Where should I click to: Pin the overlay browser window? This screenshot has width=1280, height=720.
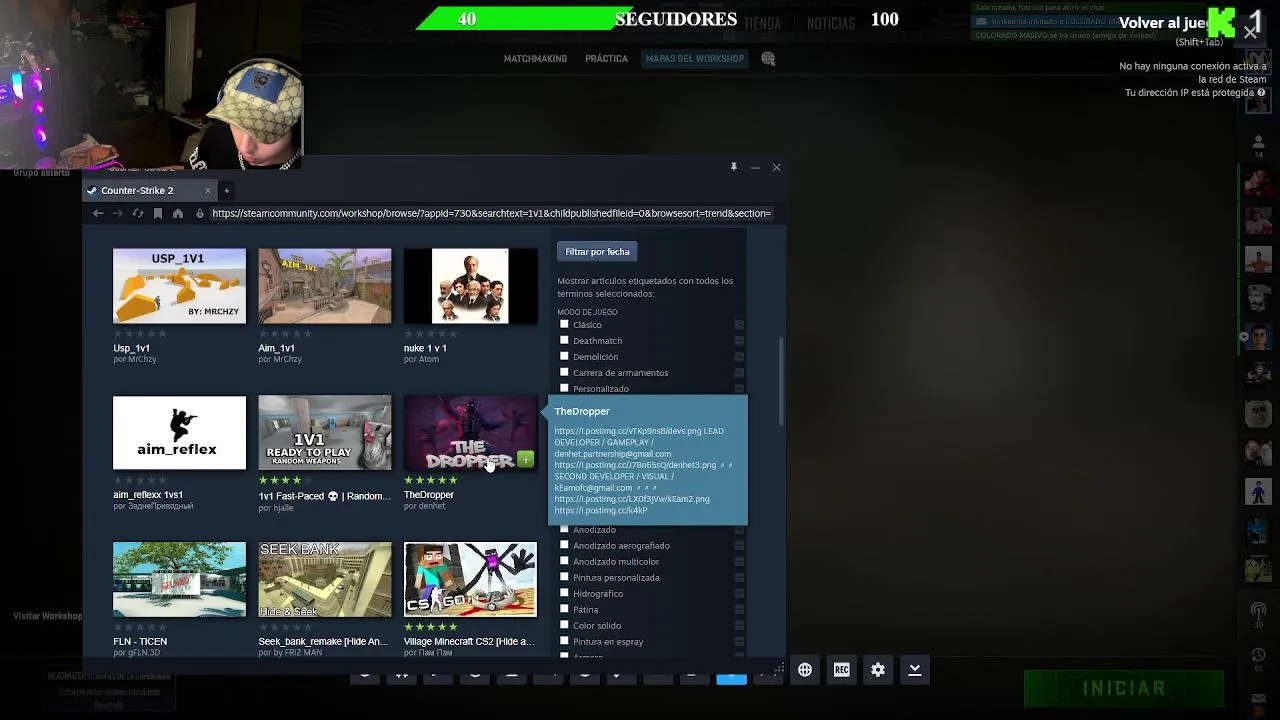[x=733, y=167]
